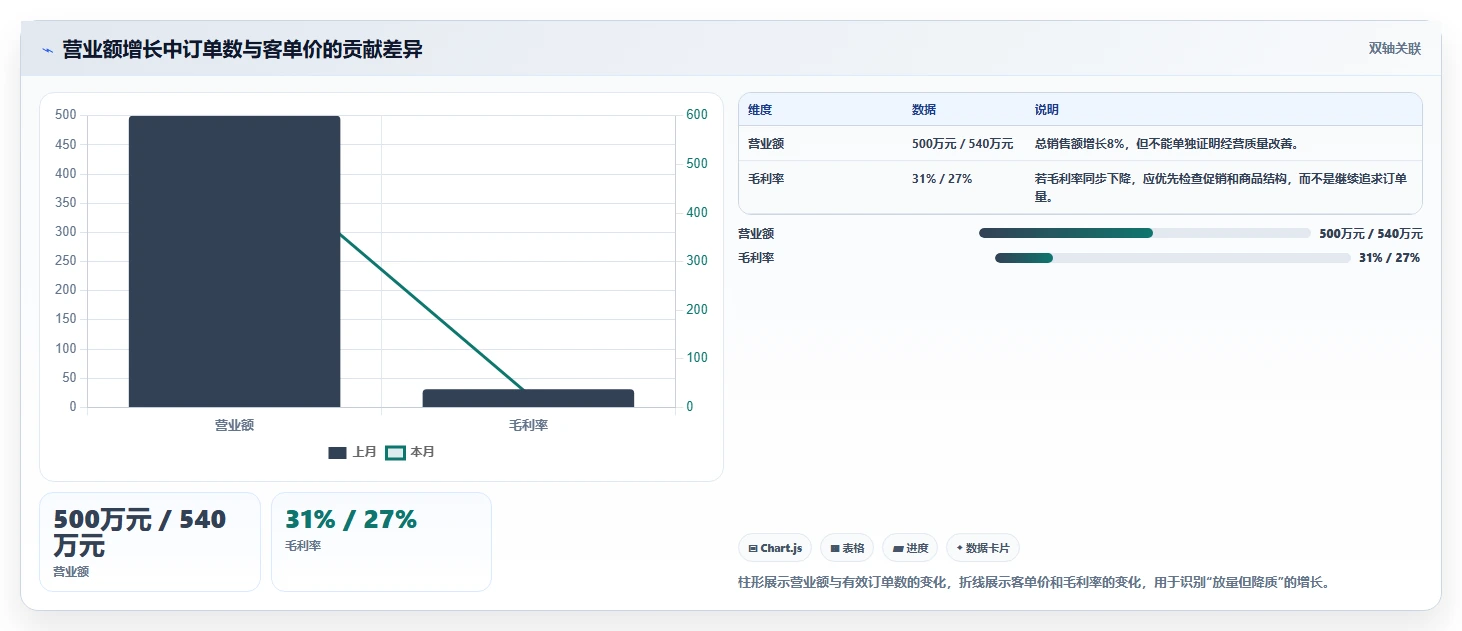Image resolution: width=1462 pixels, height=631 pixels.
Task: Select the 数据卡片 tag
Action: point(983,548)
